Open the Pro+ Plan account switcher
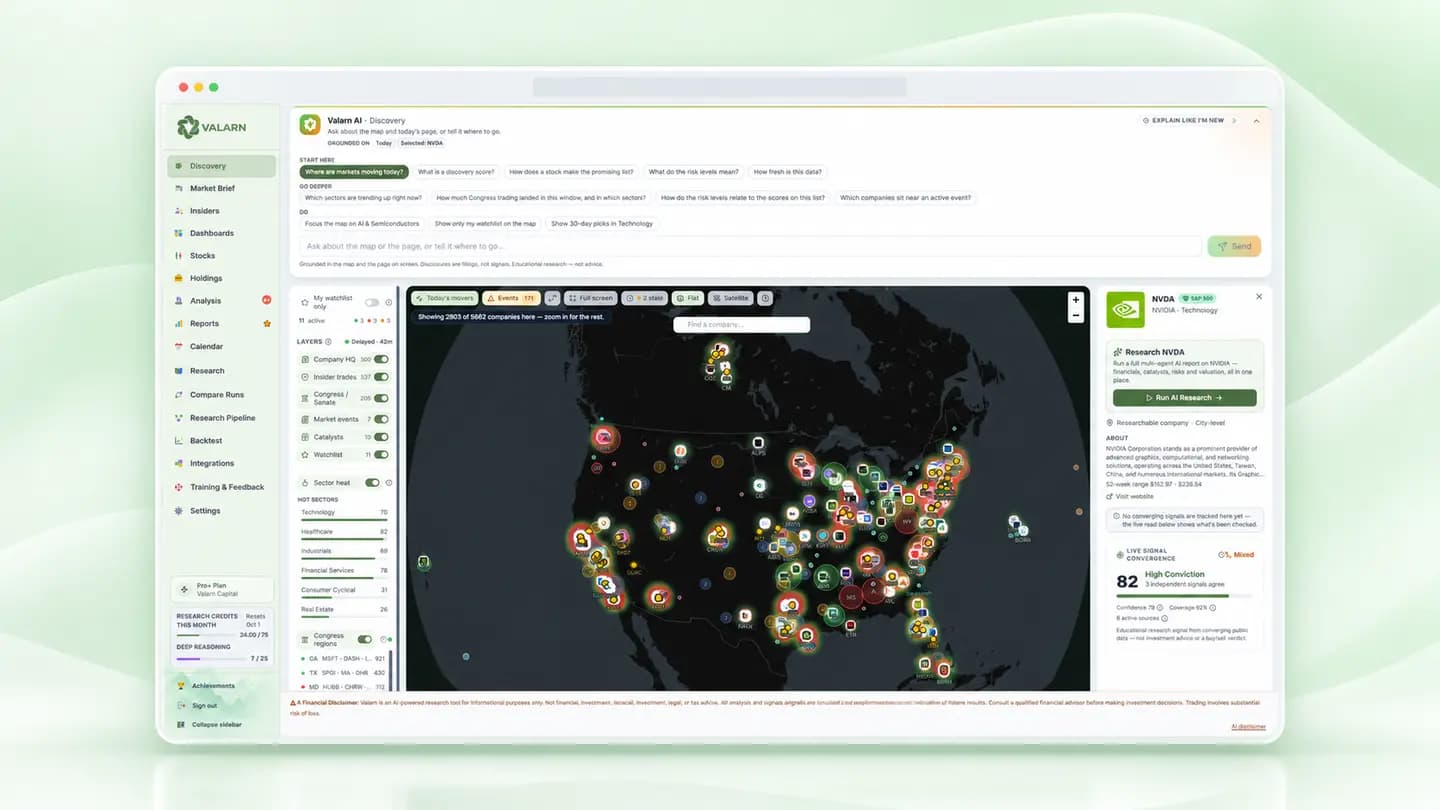Viewport: 1440px width, 810px height. click(222, 590)
